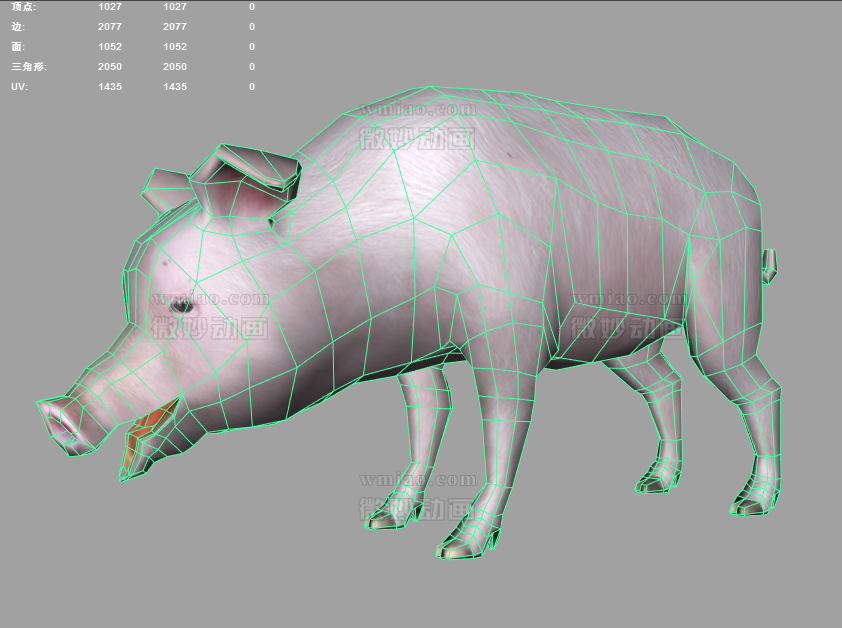The width and height of the screenshot is (842, 628).
Task: Select the first 1435 UV count value
Action: [x=110, y=87]
